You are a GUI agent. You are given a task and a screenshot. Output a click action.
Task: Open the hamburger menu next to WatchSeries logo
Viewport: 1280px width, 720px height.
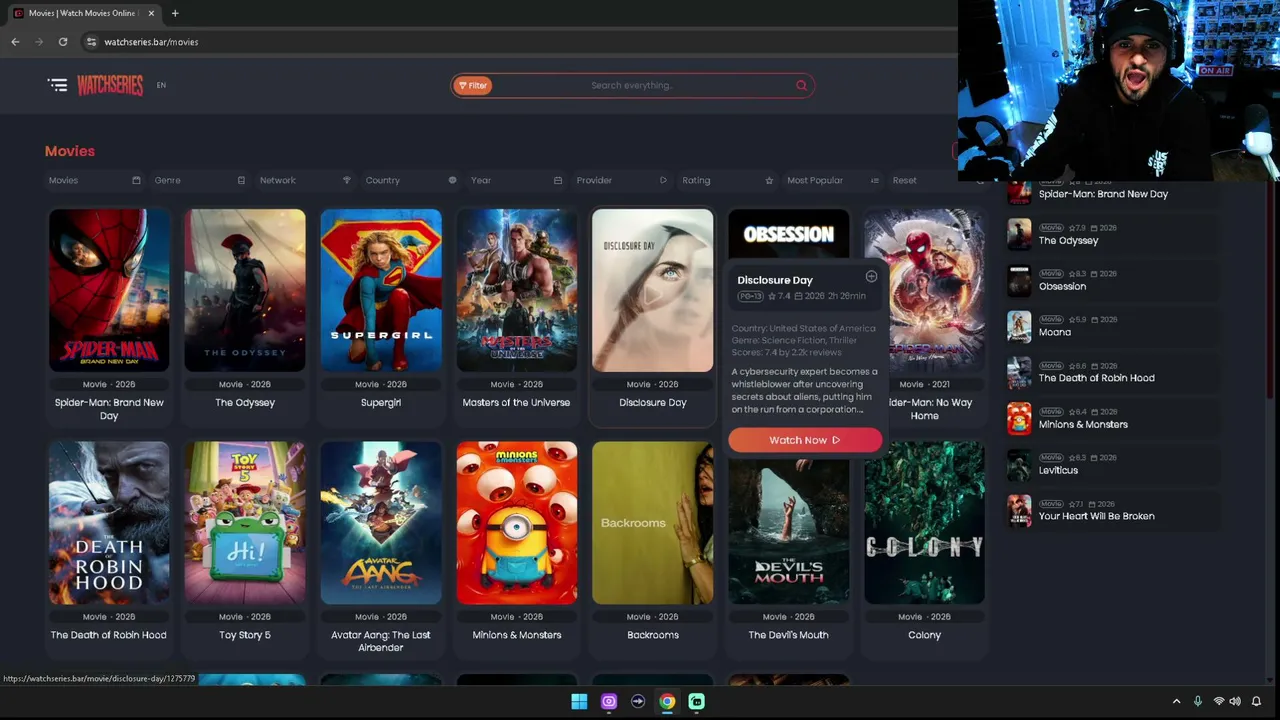point(58,85)
